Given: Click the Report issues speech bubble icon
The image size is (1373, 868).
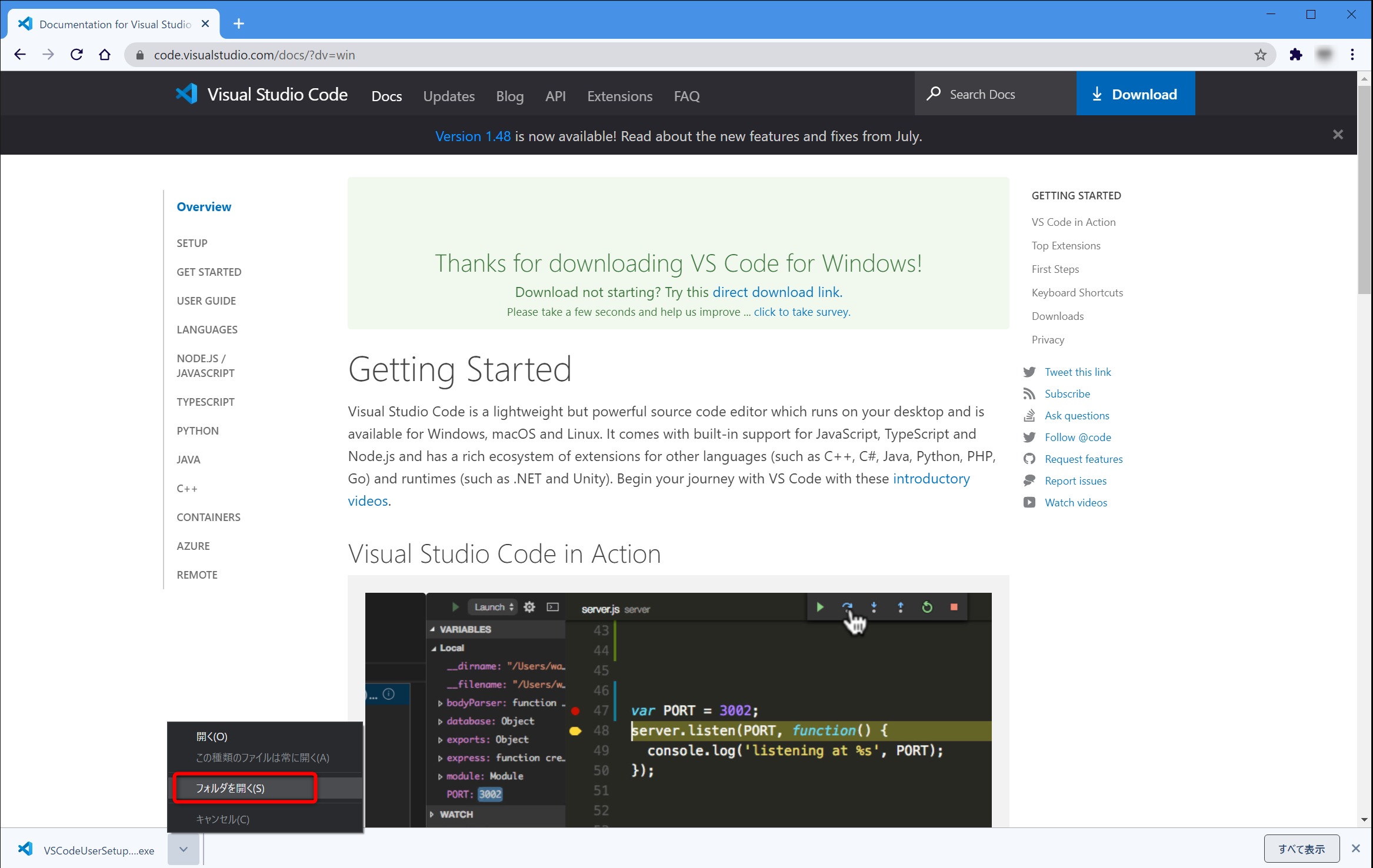Looking at the screenshot, I should point(1029,480).
